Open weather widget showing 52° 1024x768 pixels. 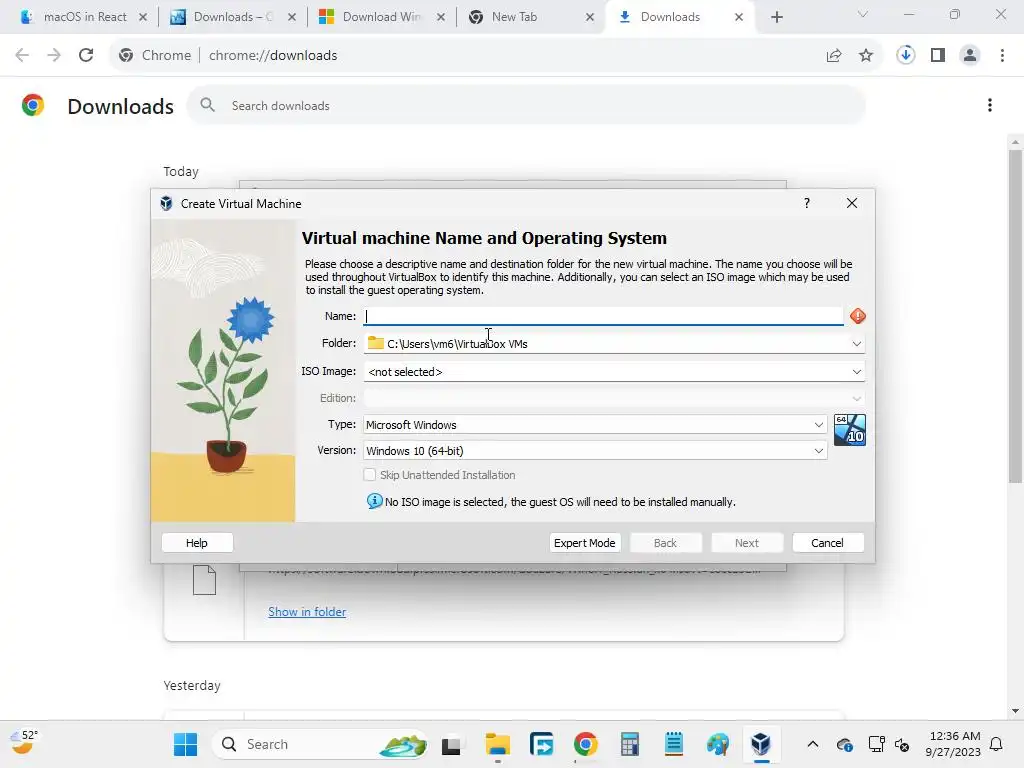[25, 743]
